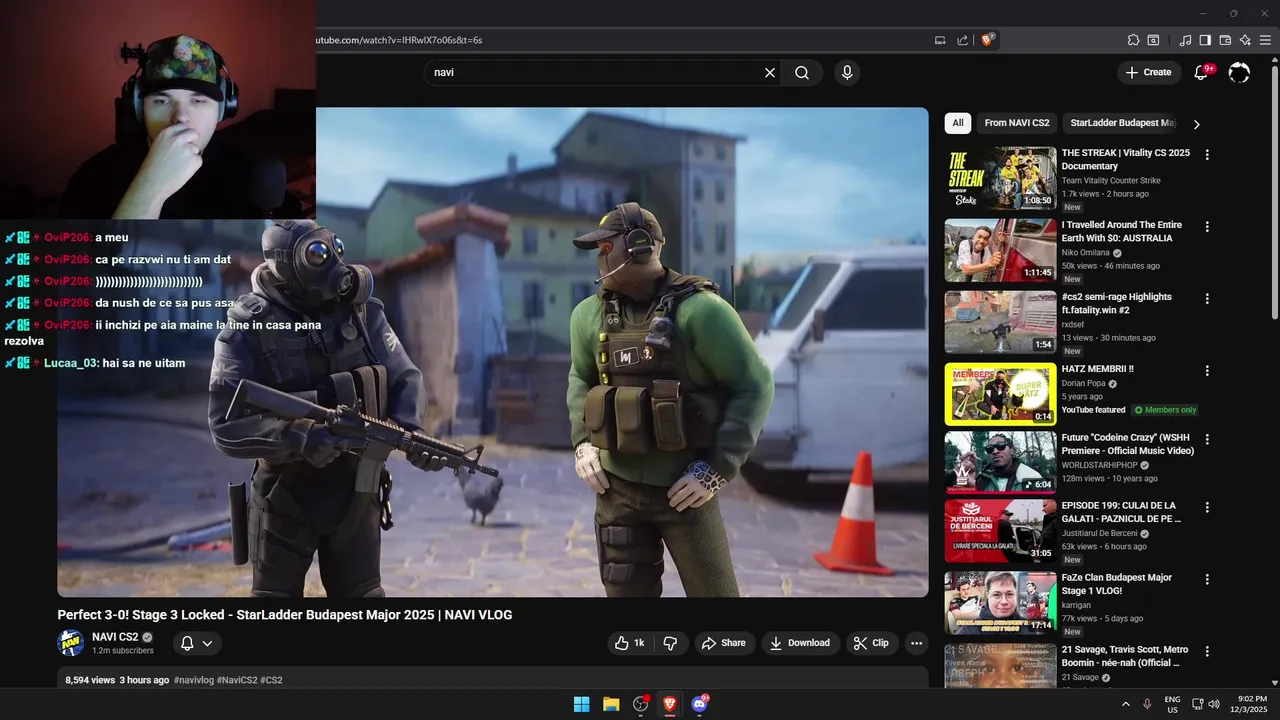
Task: Open Brave Shields lion icon in address bar
Action: pyautogui.click(x=988, y=40)
